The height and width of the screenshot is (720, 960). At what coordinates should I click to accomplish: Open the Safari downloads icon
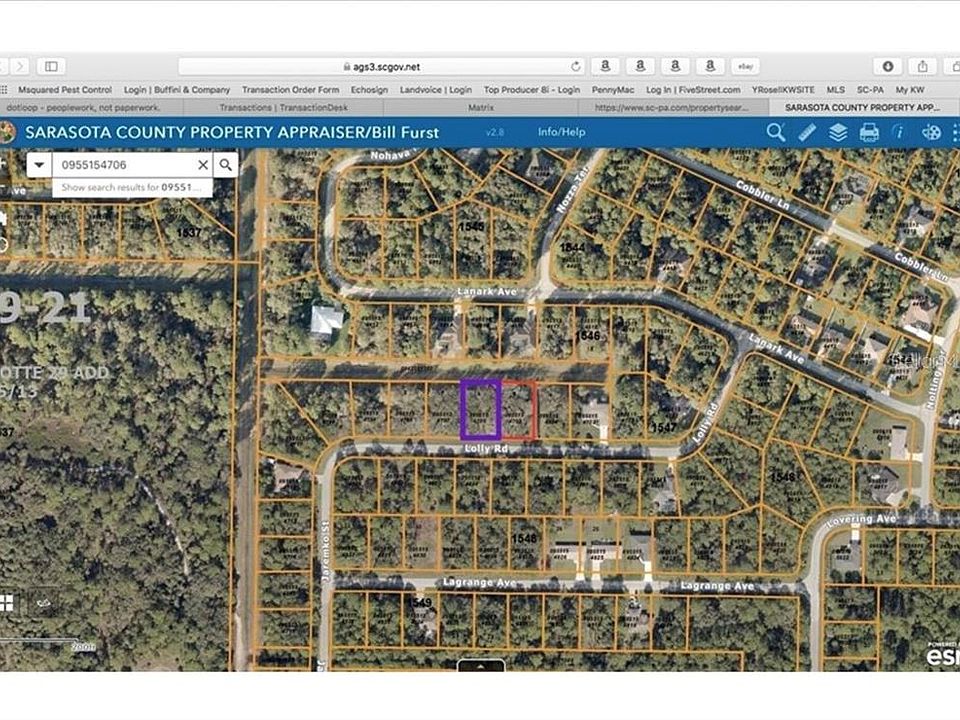[x=888, y=66]
